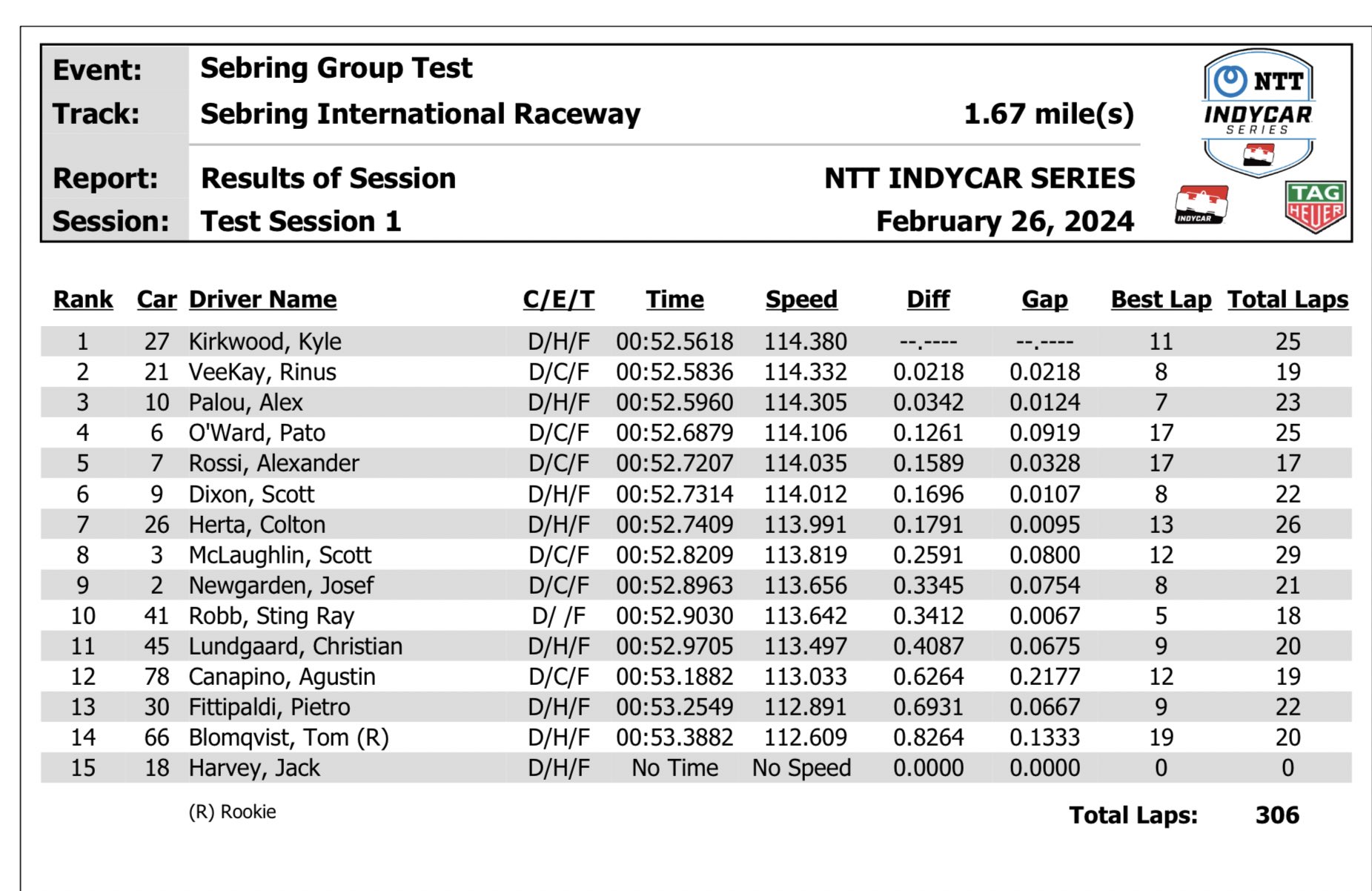Click the Speed column header

coord(801,299)
